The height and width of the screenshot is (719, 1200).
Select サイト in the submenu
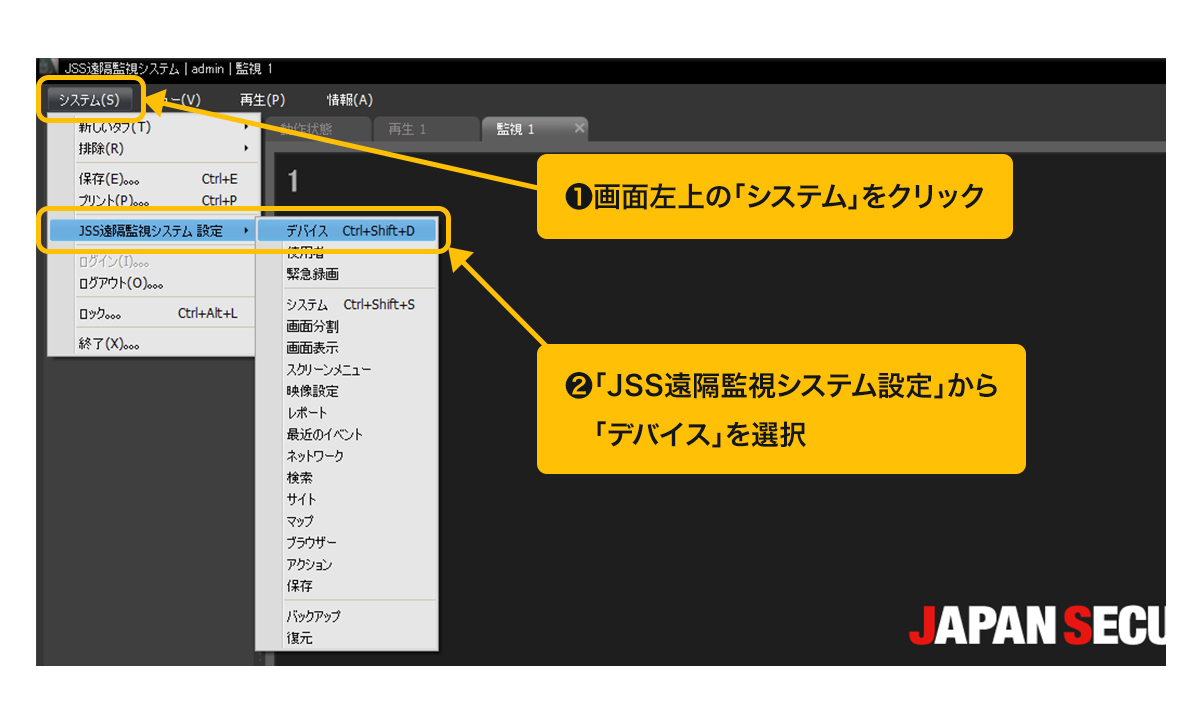[x=347, y=499]
